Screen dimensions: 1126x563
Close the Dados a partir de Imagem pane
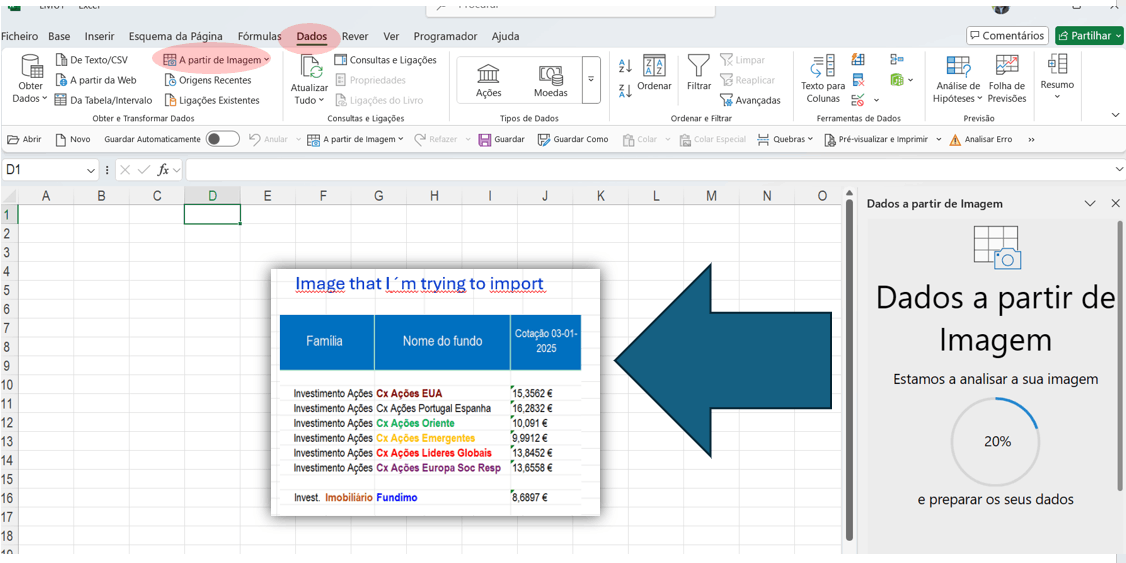[1115, 204]
